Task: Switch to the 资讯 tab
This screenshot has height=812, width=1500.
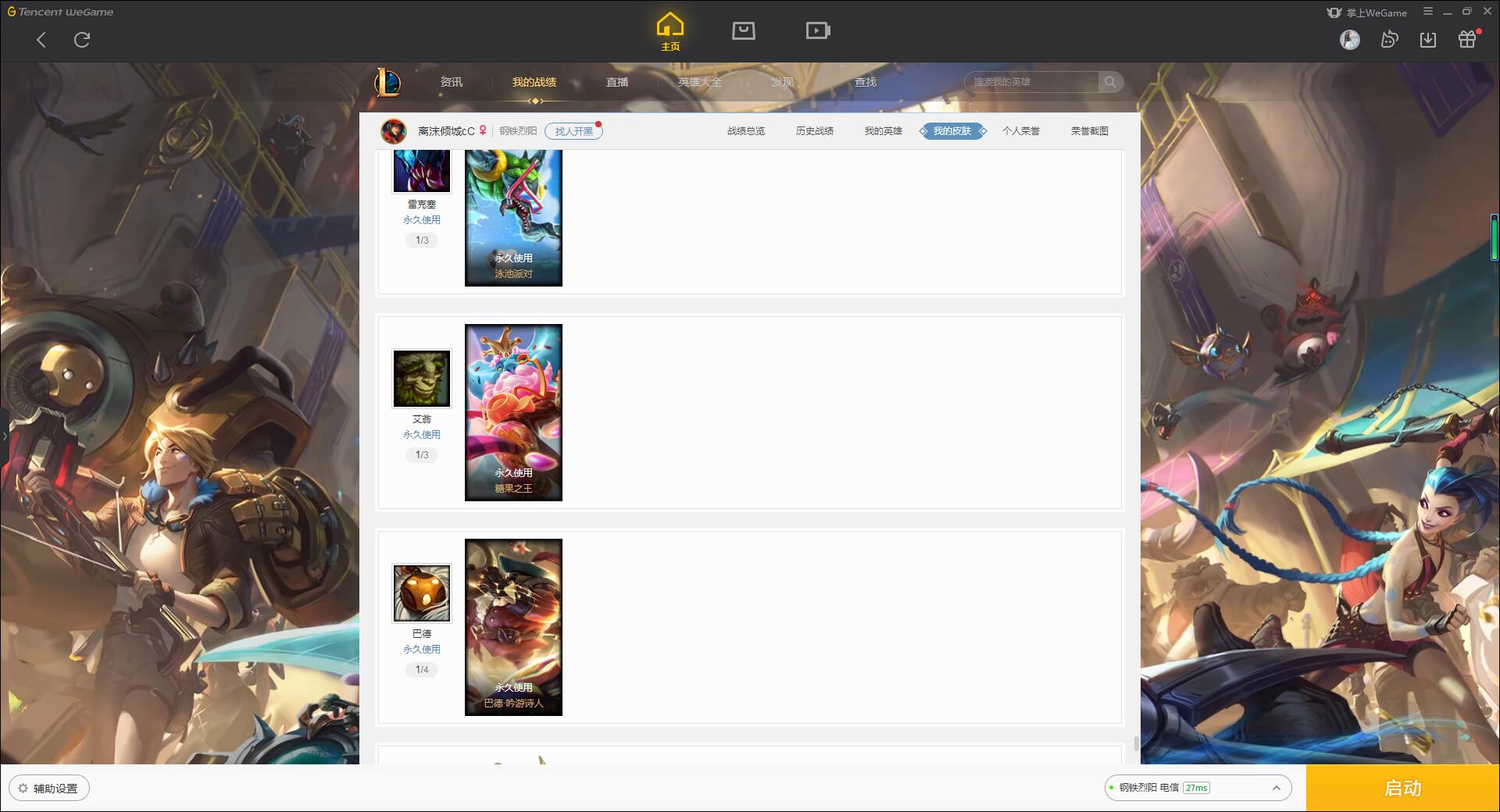Action: coord(452,82)
